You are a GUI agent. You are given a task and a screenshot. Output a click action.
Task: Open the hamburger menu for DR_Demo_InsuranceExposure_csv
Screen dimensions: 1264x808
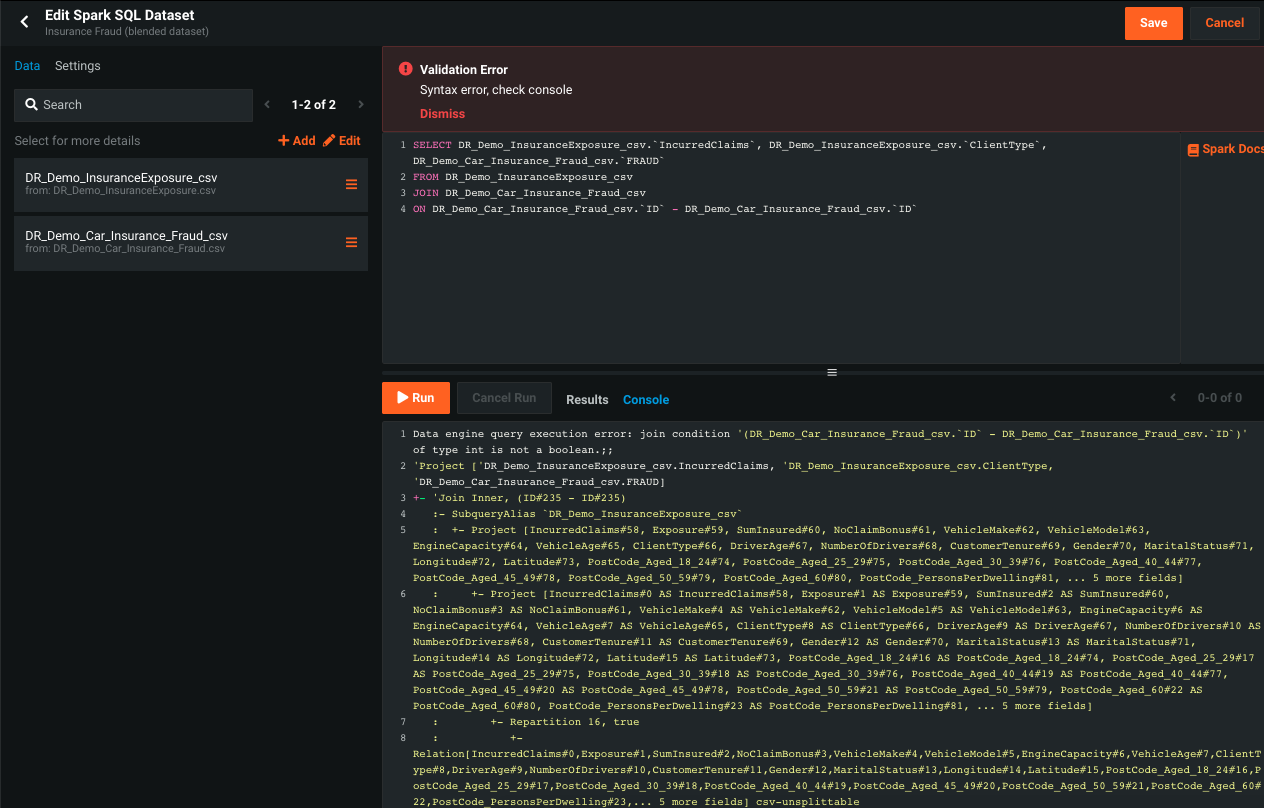pos(351,184)
